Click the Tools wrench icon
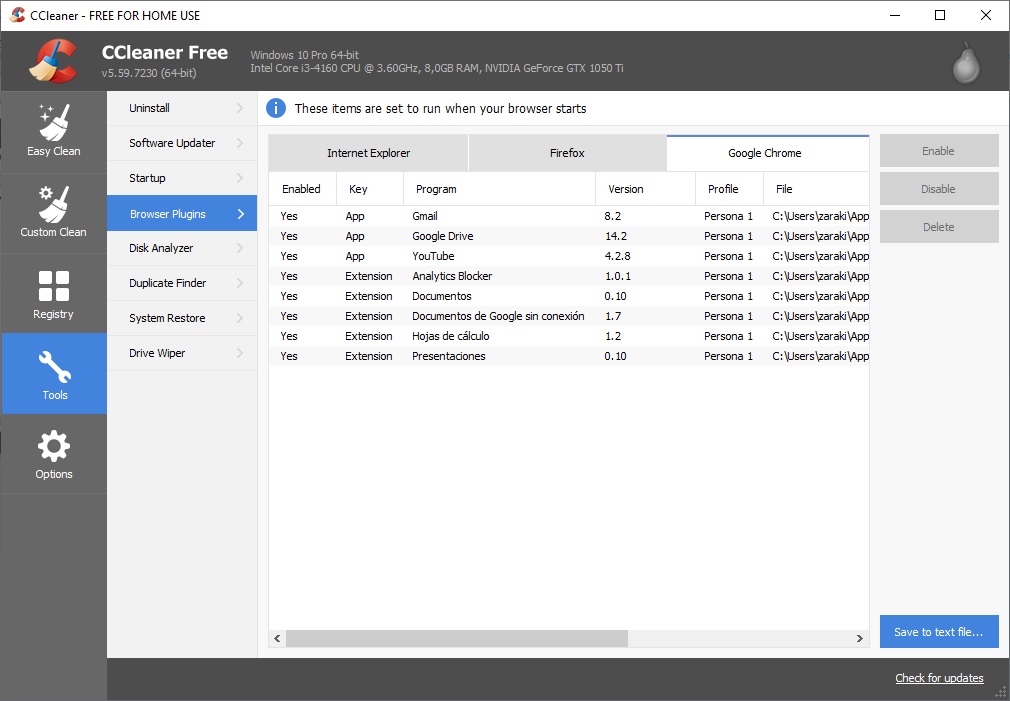 (x=54, y=366)
